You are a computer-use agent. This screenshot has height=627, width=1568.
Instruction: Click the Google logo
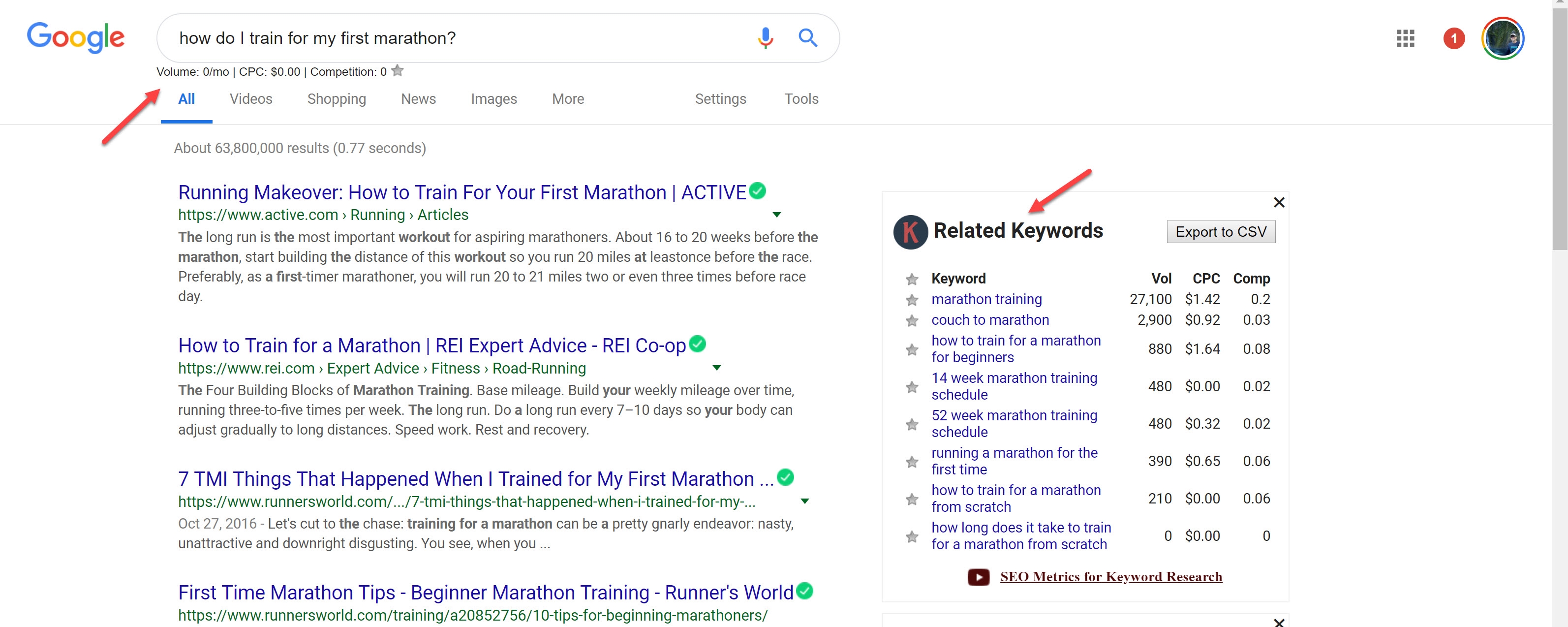75,38
